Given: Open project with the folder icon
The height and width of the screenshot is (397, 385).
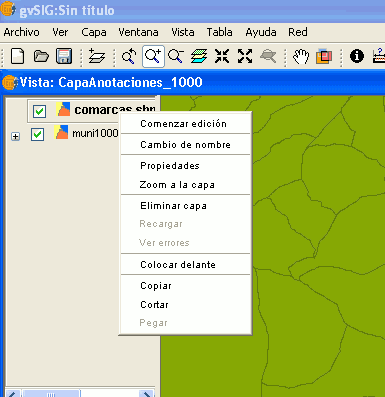Looking at the screenshot, I should tap(41, 56).
